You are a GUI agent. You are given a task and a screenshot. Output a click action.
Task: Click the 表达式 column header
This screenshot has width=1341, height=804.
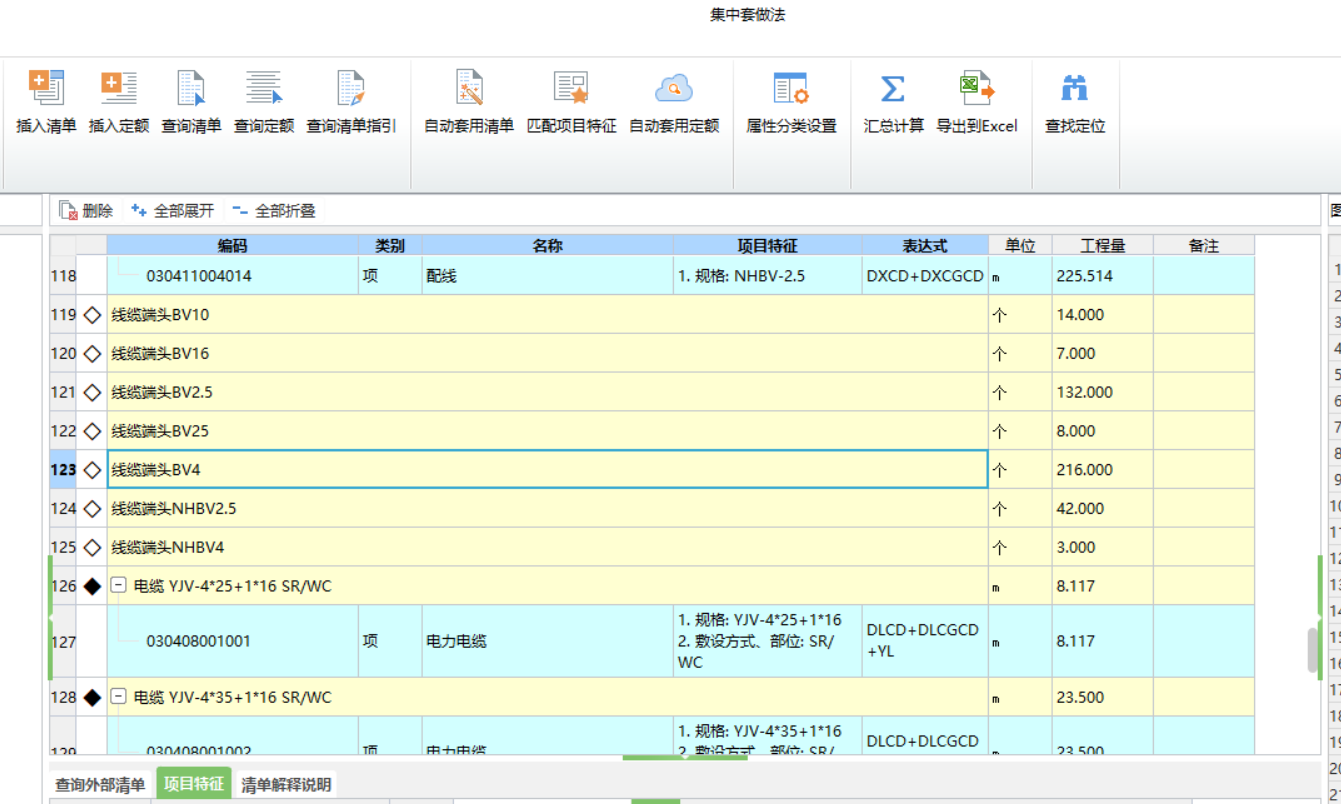tap(925, 245)
